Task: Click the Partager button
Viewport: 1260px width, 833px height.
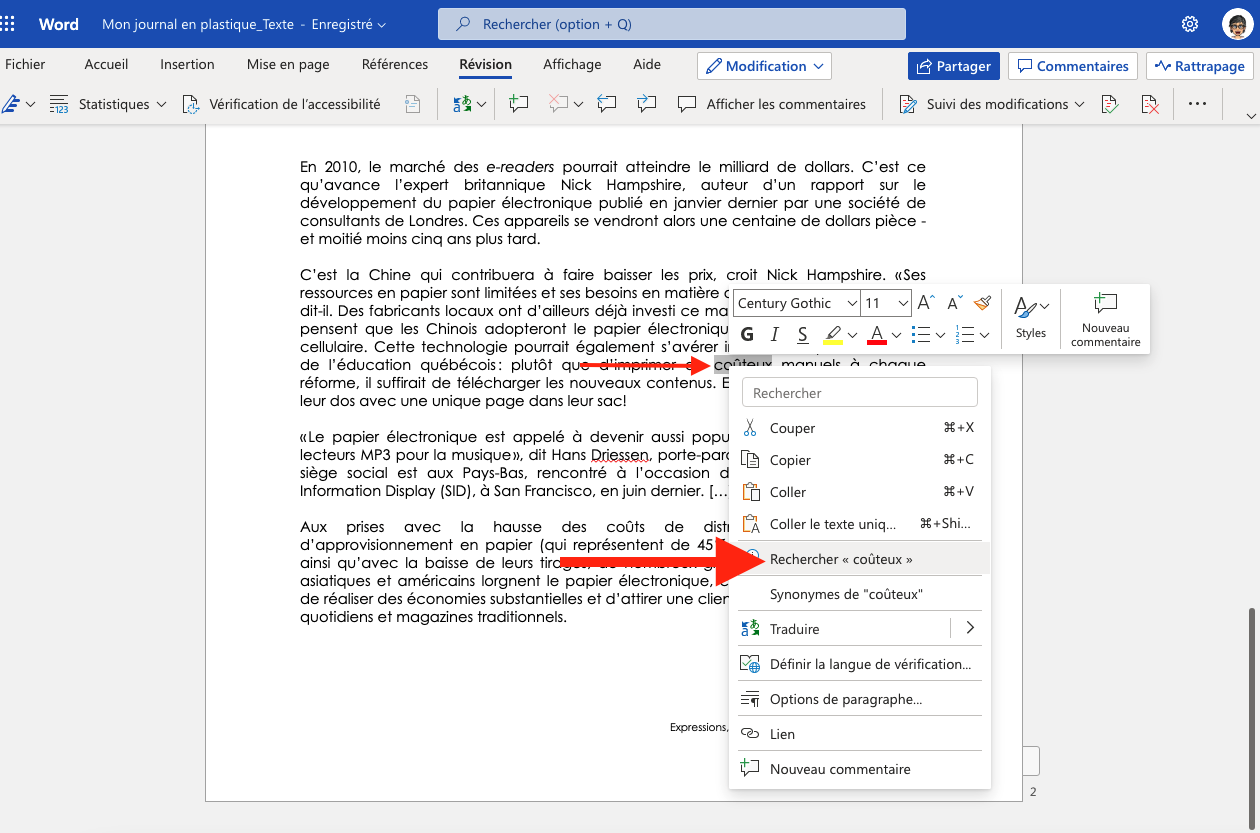Action: (953, 66)
